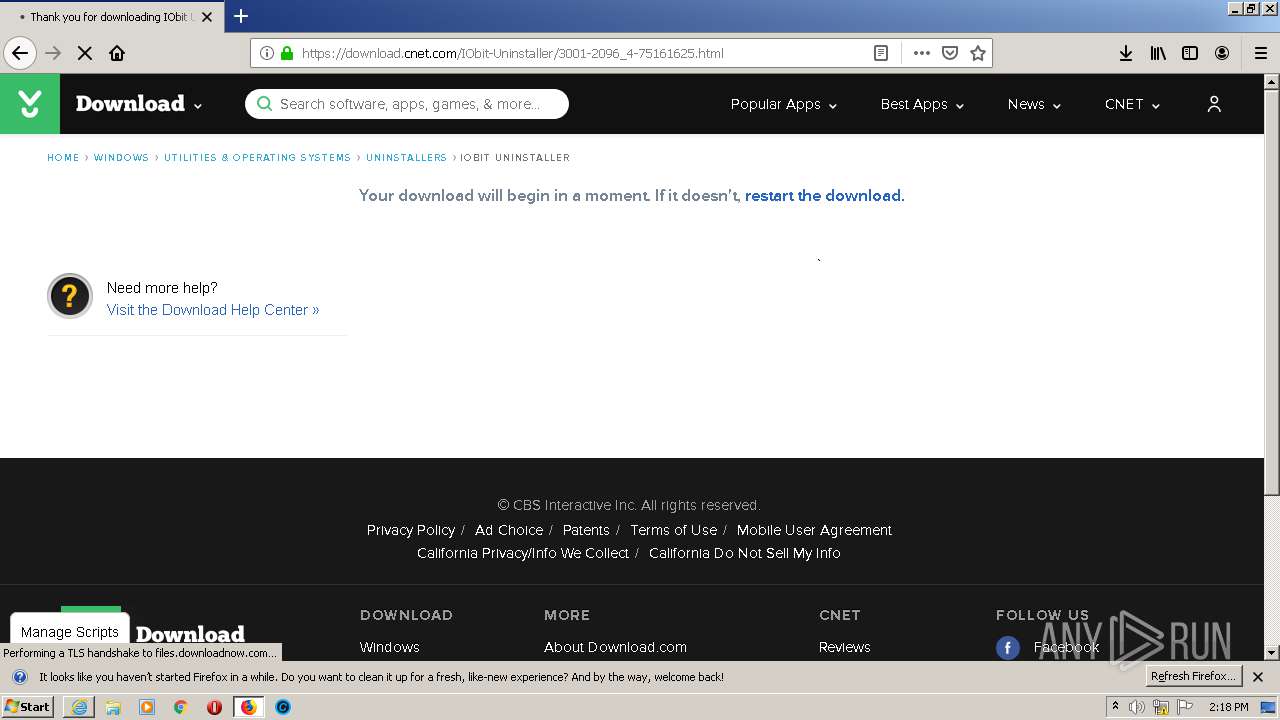Viewport: 1280px width, 720px height.
Task: Open HOME breadcrumb link
Action: tap(63, 158)
